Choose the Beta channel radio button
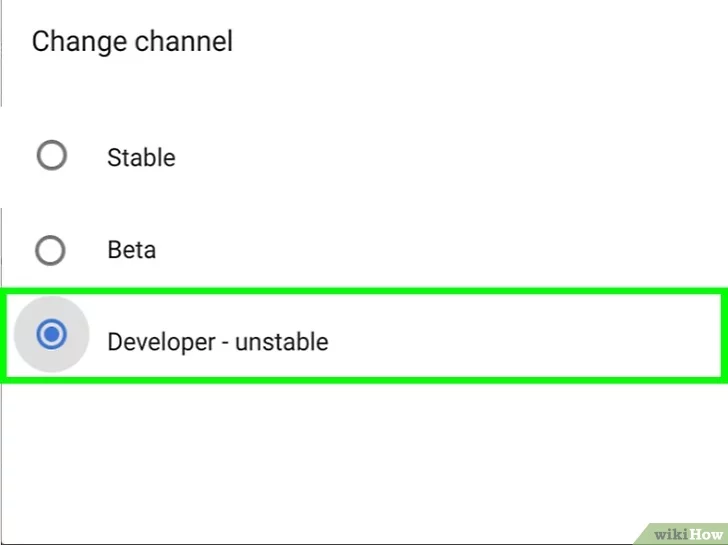 point(50,250)
